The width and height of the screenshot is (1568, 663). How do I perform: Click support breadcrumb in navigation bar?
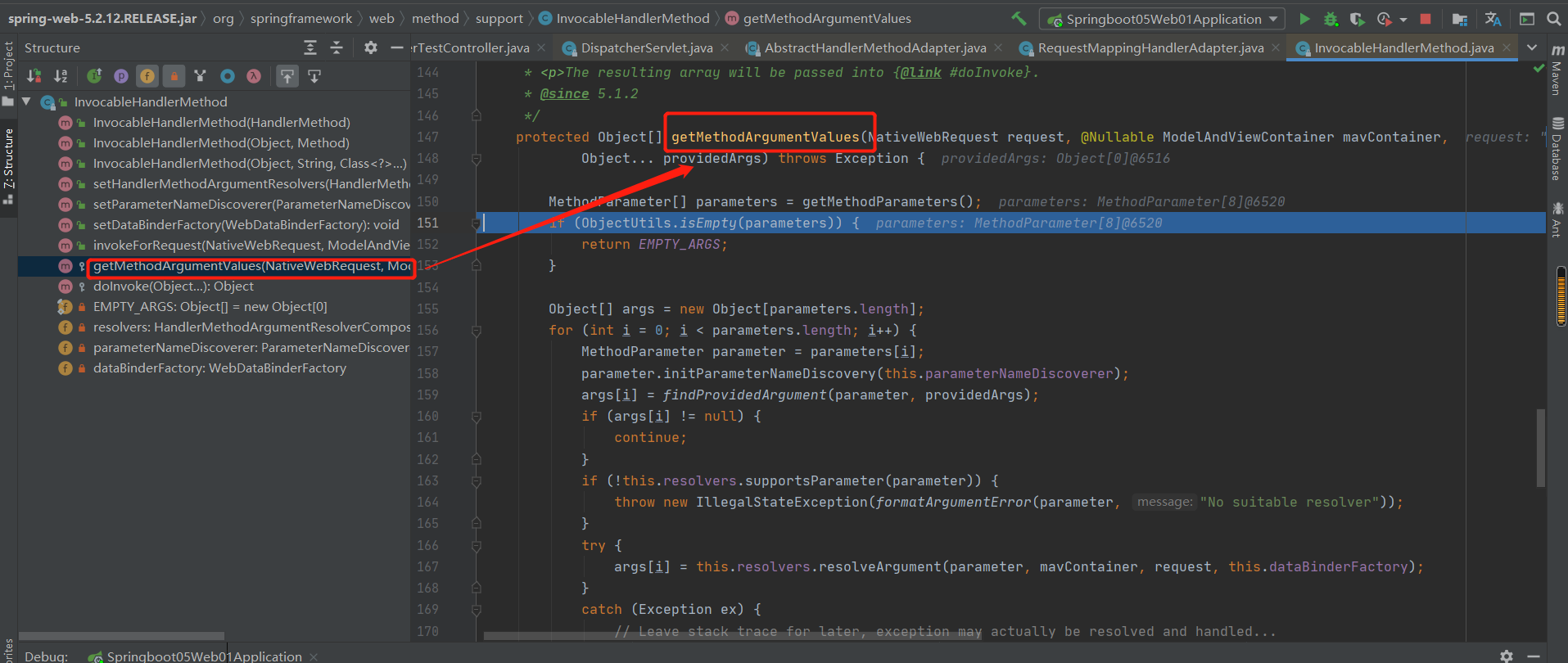pyautogui.click(x=499, y=18)
